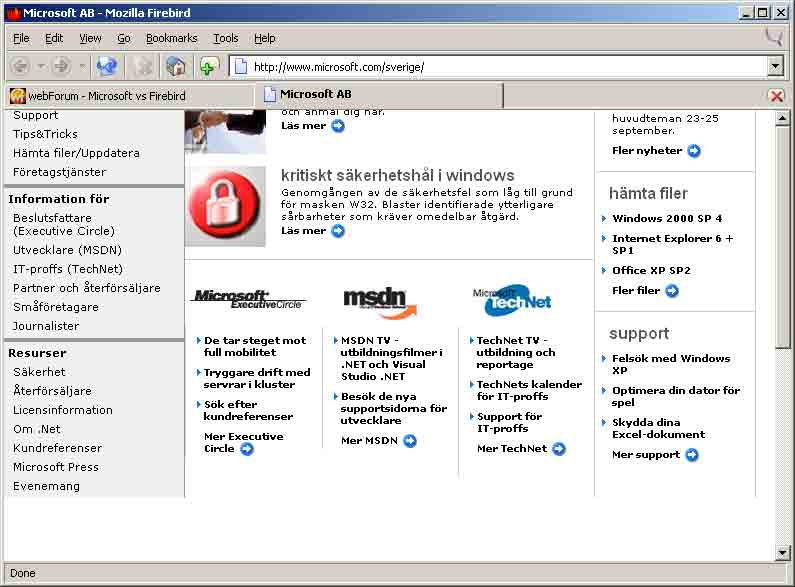Open the Microsoft Press link

[x=56, y=467]
